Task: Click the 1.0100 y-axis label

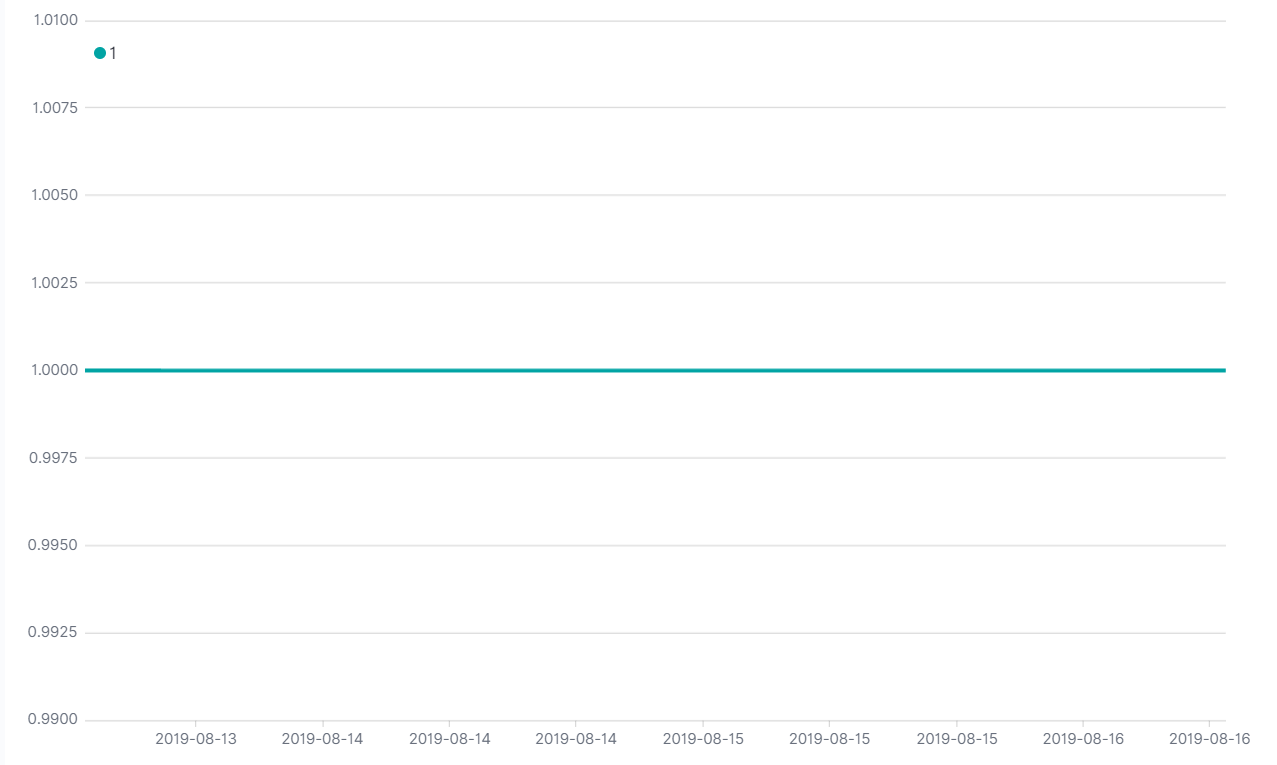Action: [56, 20]
